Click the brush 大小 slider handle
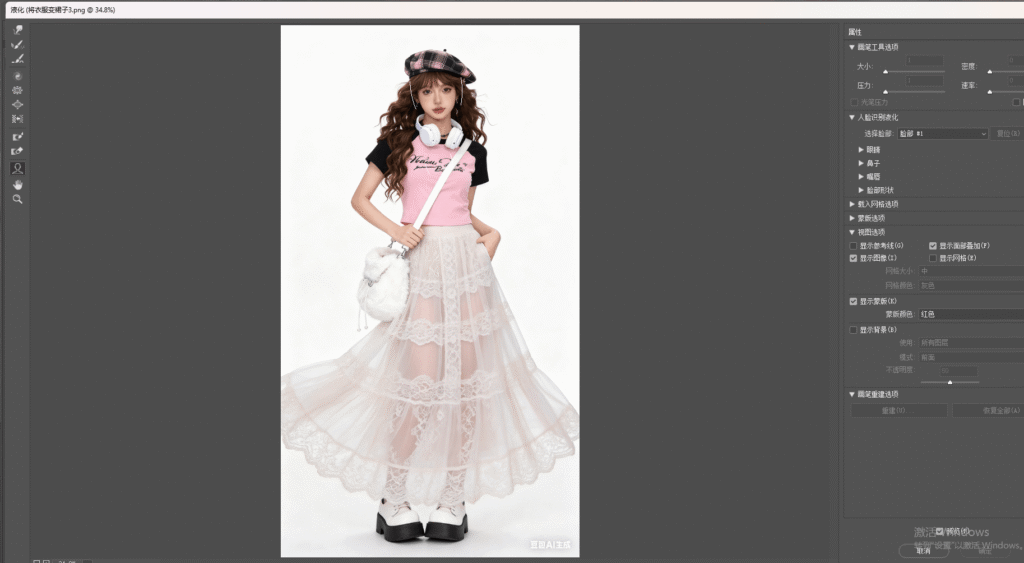This screenshot has width=1024, height=563. click(x=884, y=72)
